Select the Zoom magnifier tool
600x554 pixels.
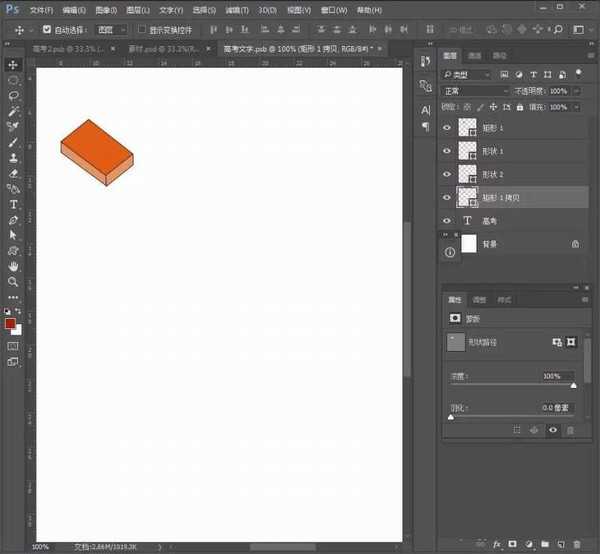[x=13, y=282]
